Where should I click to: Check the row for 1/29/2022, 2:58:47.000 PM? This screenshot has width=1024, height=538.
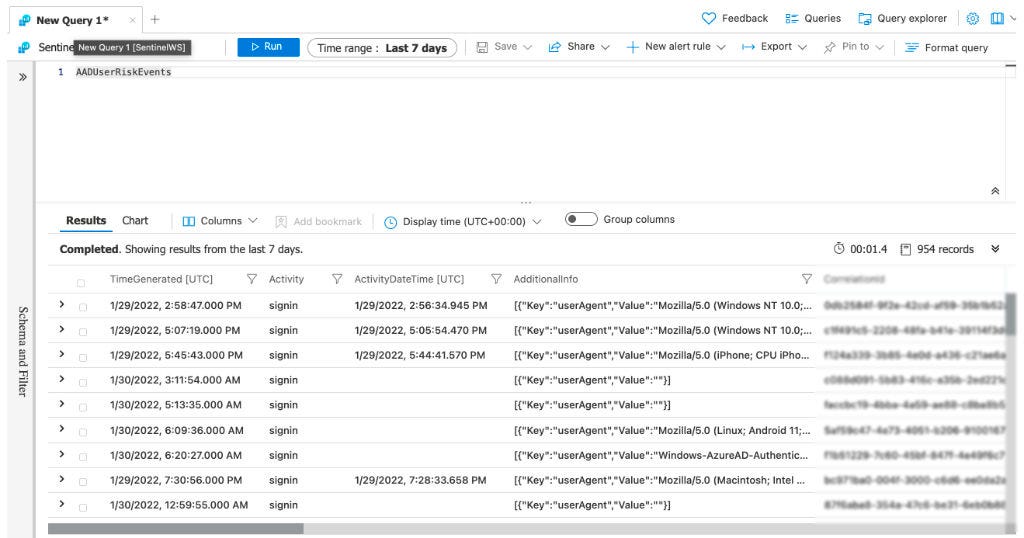click(83, 307)
